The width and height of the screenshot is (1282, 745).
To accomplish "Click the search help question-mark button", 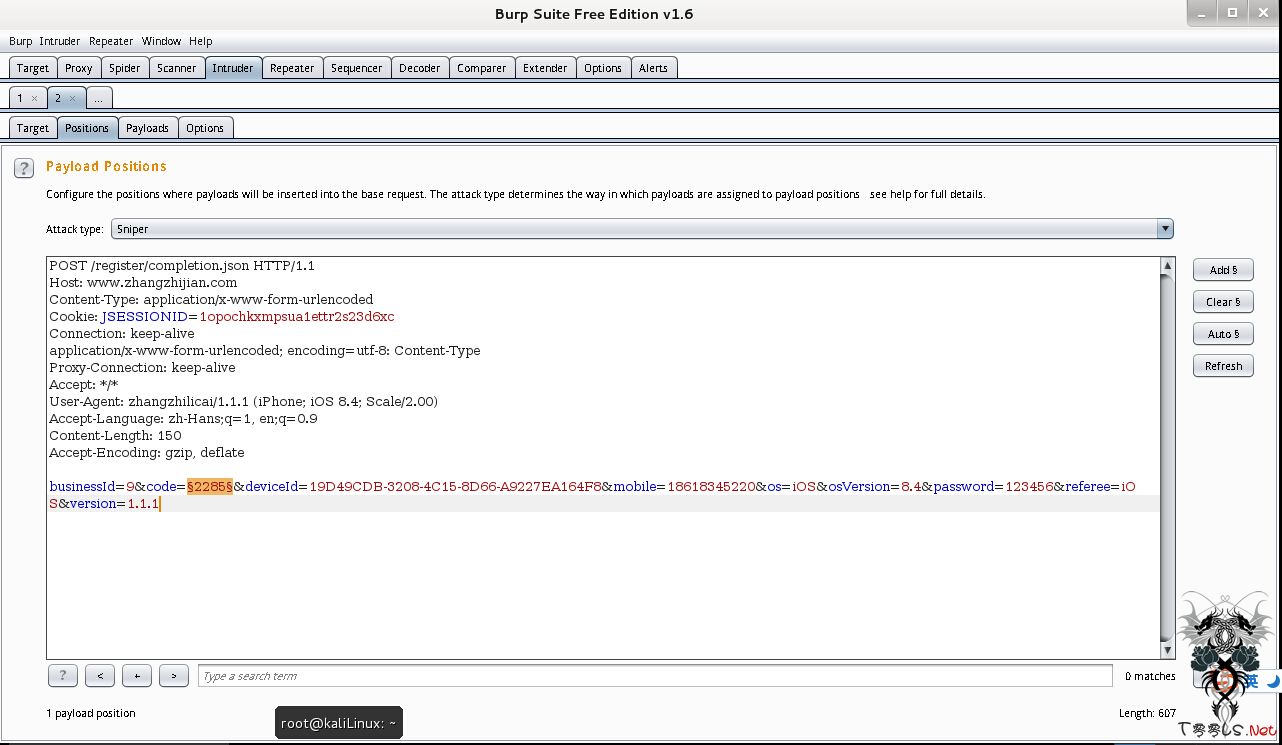I will (62, 676).
